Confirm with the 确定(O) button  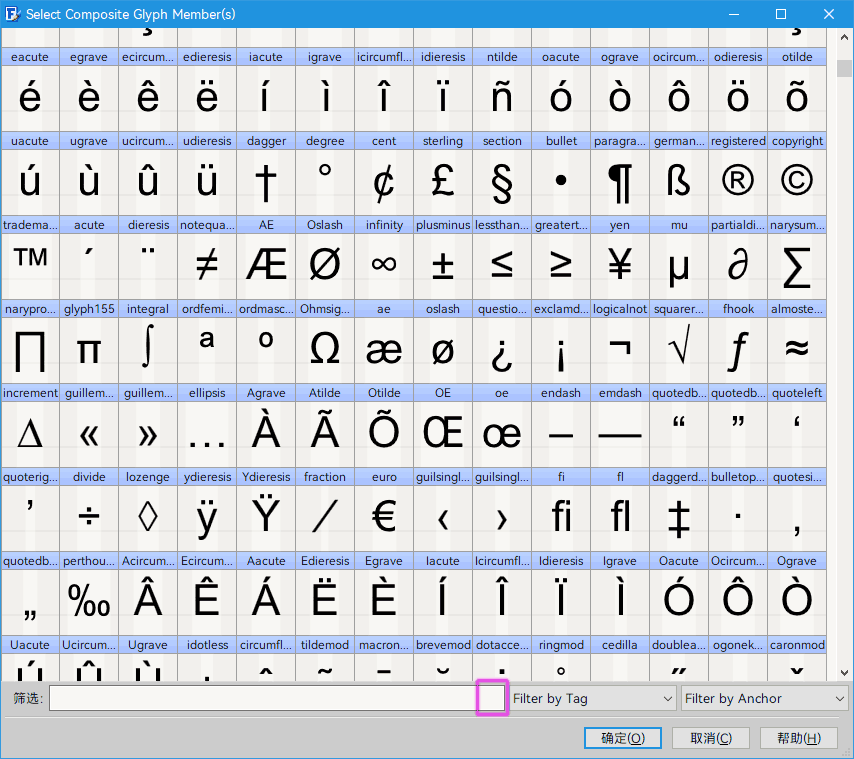coord(623,738)
